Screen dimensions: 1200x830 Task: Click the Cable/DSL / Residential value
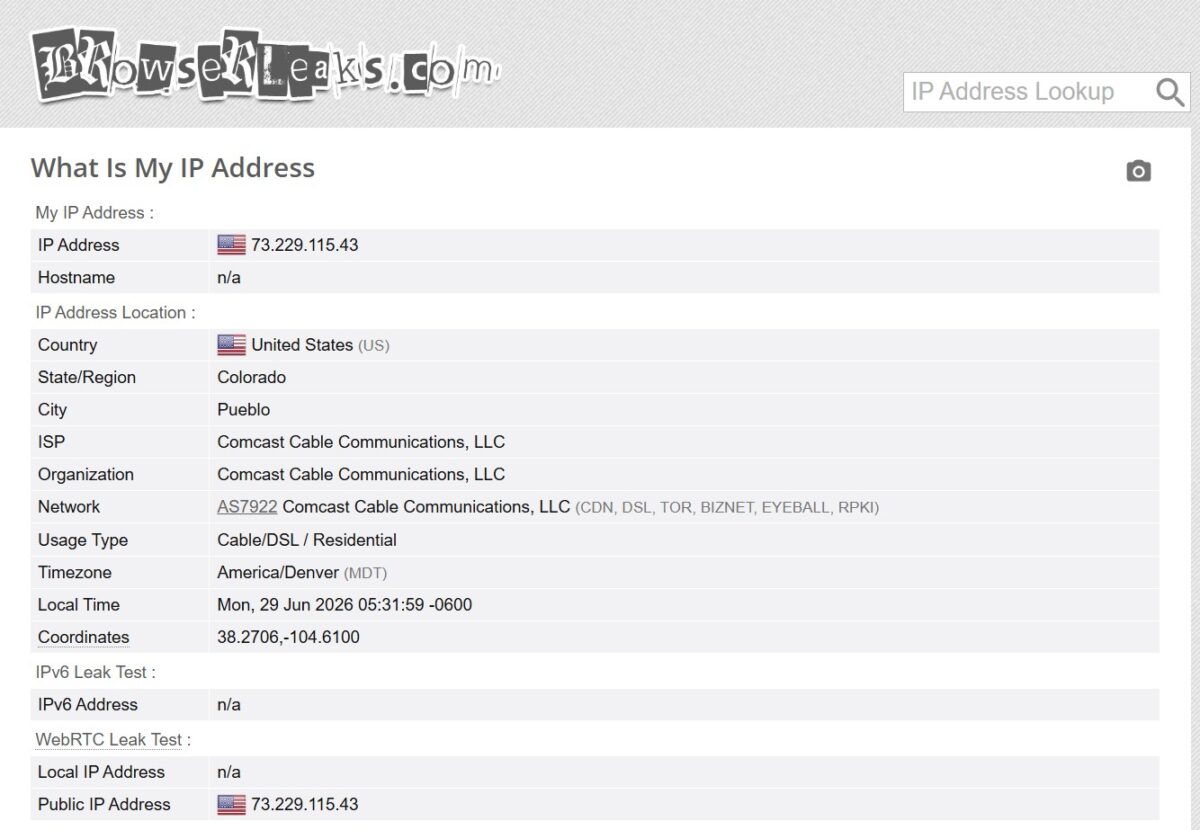(x=307, y=540)
